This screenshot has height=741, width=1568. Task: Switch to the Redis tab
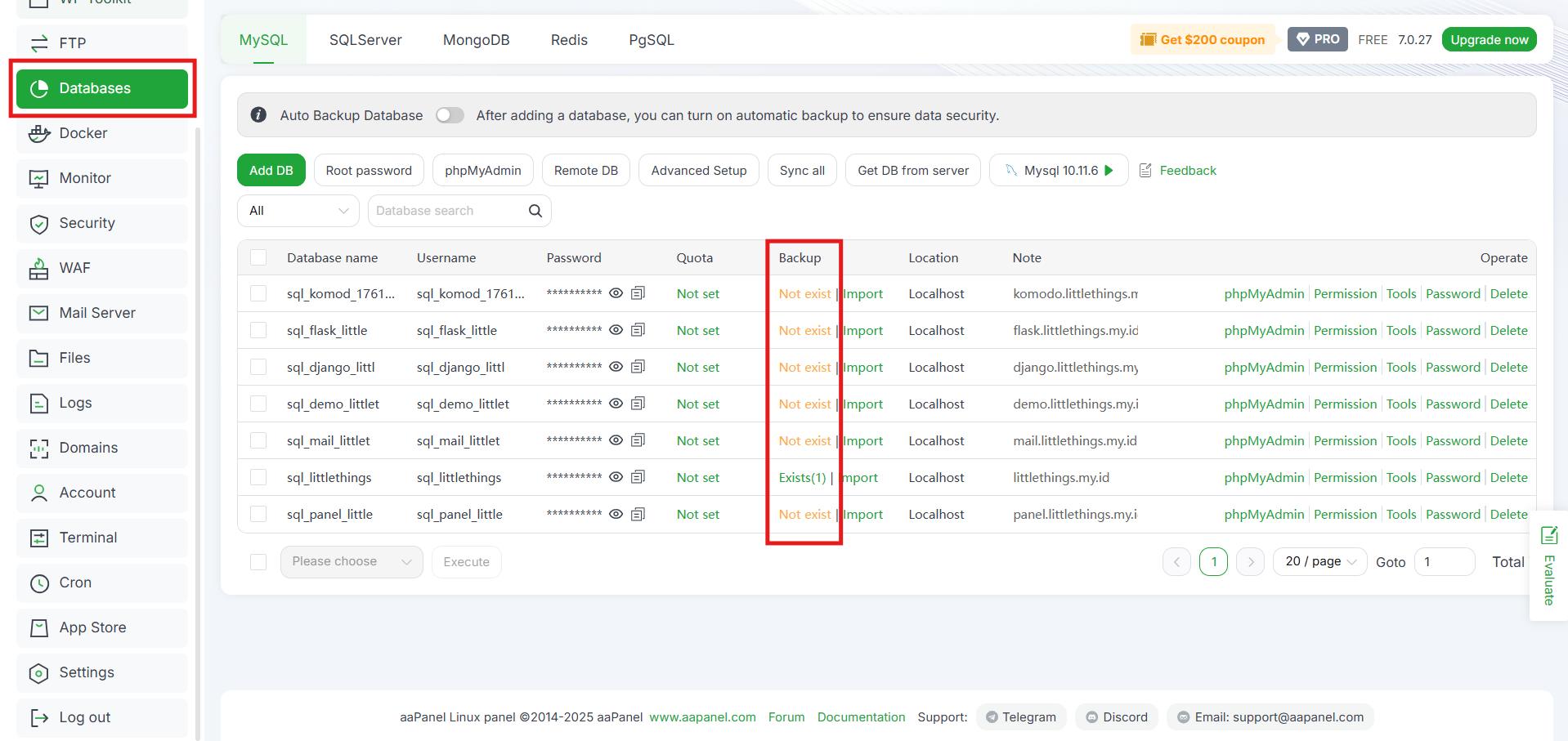[x=569, y=39]
